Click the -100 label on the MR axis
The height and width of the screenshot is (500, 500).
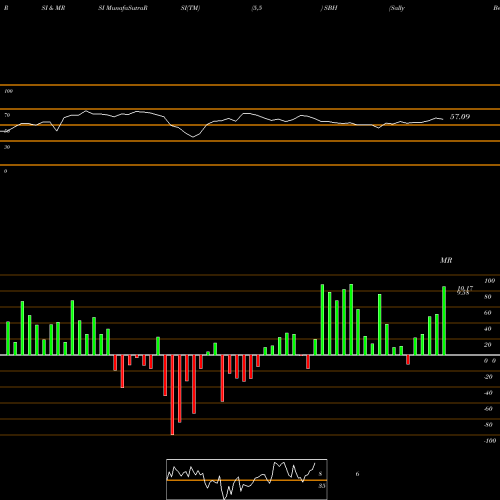tap(490, 441)
